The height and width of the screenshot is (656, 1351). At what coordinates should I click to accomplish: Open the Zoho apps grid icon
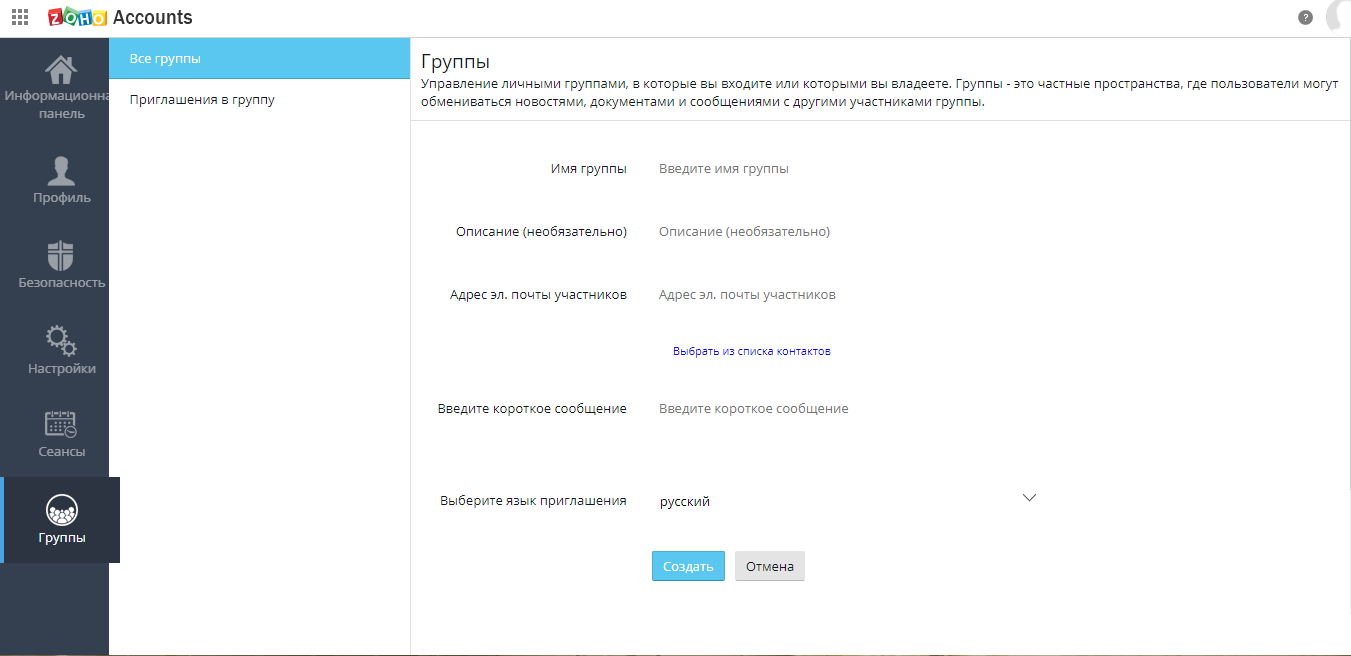pos(19,16)
